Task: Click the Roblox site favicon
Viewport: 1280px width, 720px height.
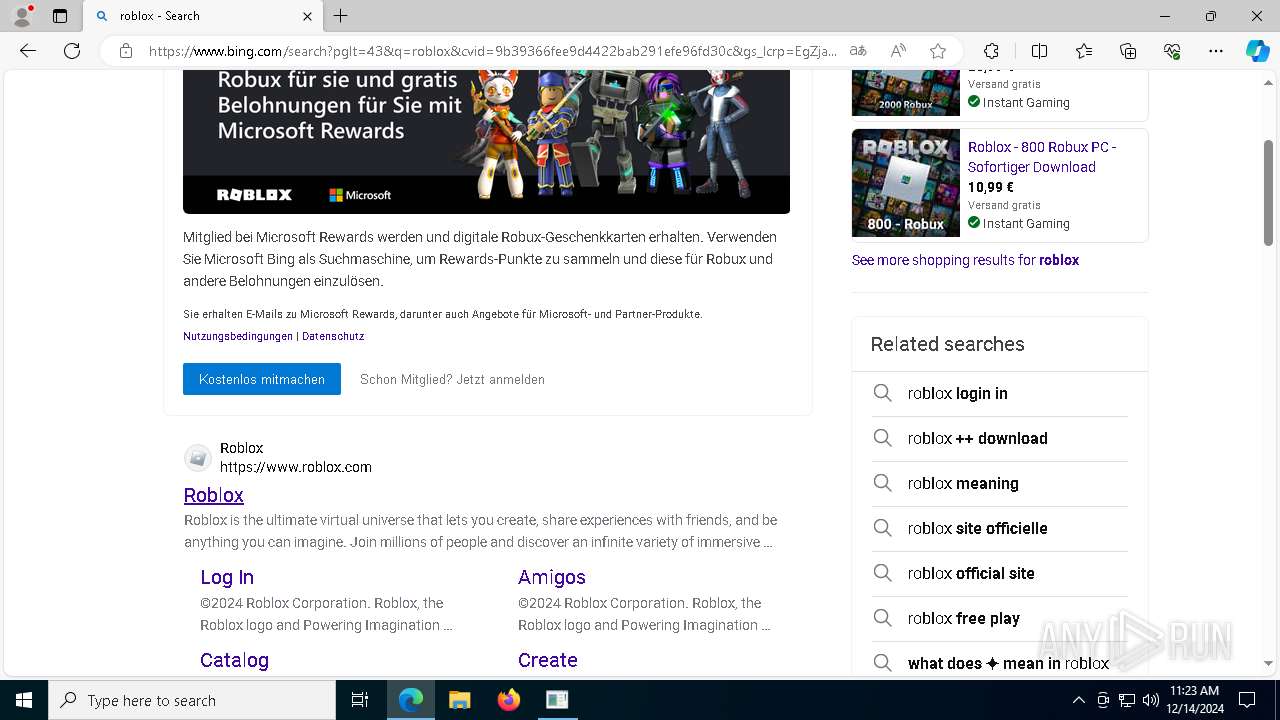Action: point(198,458)
